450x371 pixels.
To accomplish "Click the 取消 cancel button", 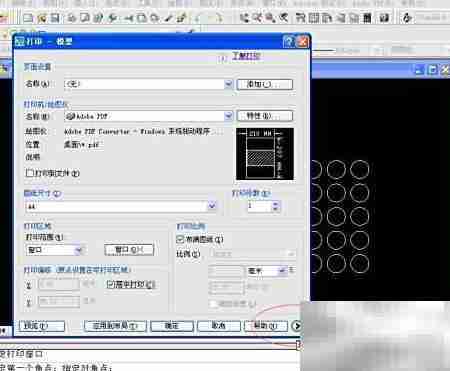I will 219,326.
